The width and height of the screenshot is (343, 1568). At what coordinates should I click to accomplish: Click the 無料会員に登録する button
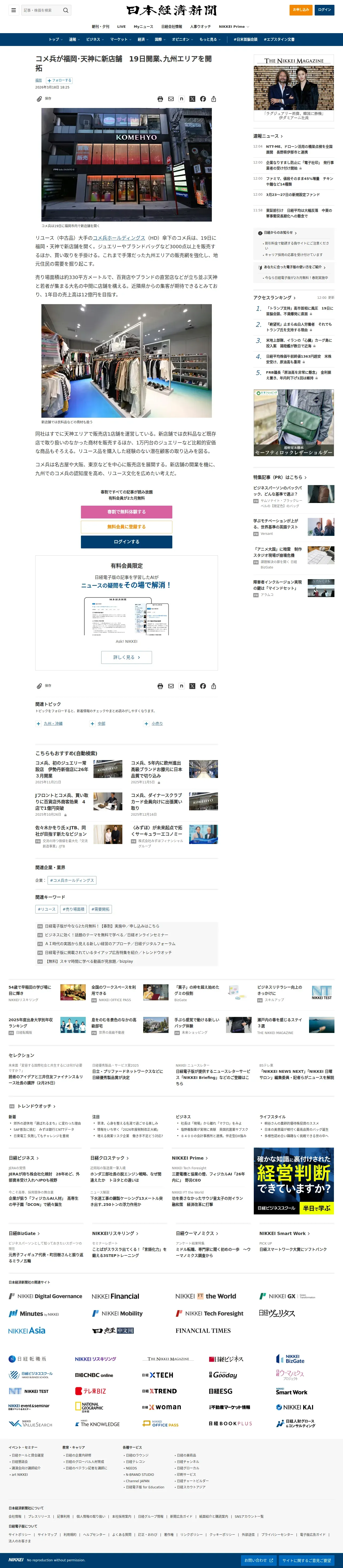point(127,527)
